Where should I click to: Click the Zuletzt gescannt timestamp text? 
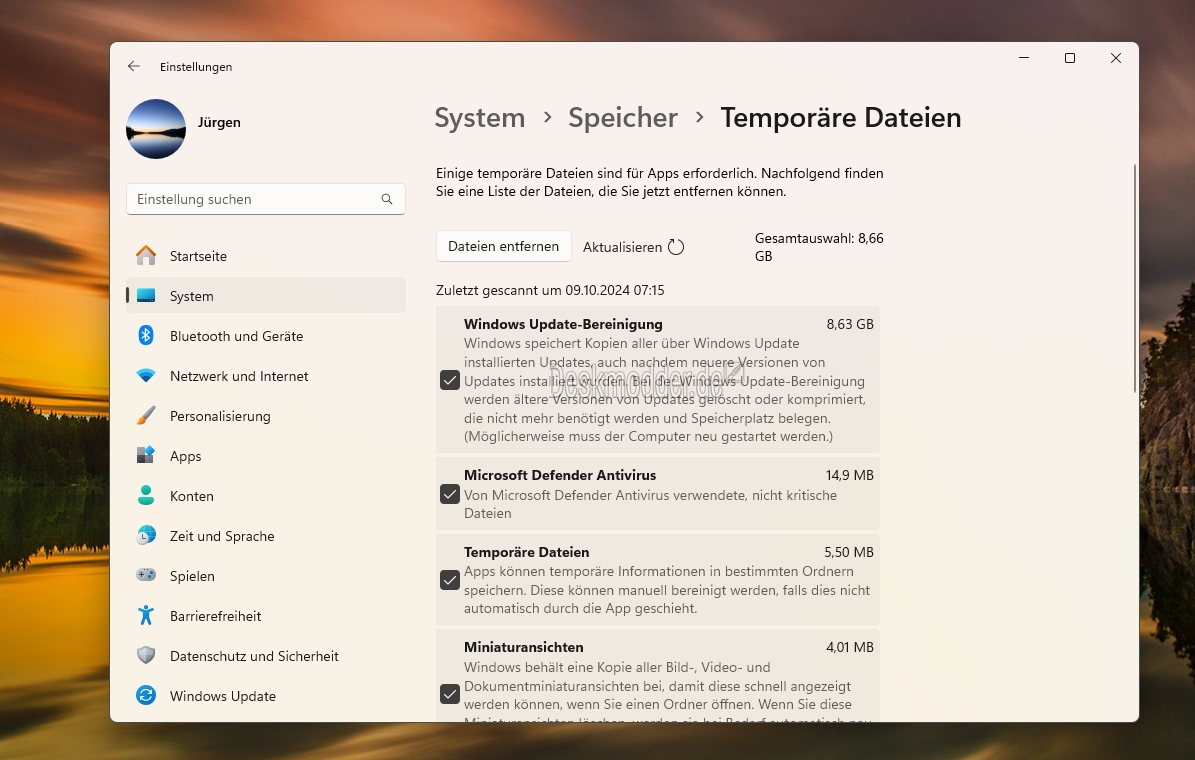(550, 290)
